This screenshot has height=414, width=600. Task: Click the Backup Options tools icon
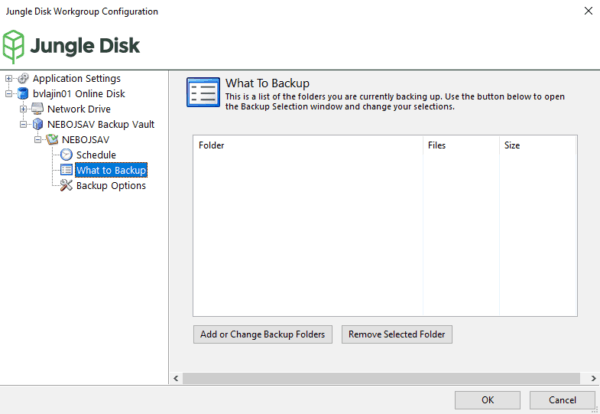66,186
